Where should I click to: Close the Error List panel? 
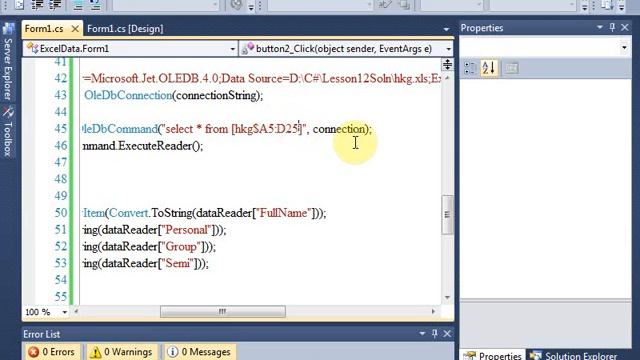447,333
